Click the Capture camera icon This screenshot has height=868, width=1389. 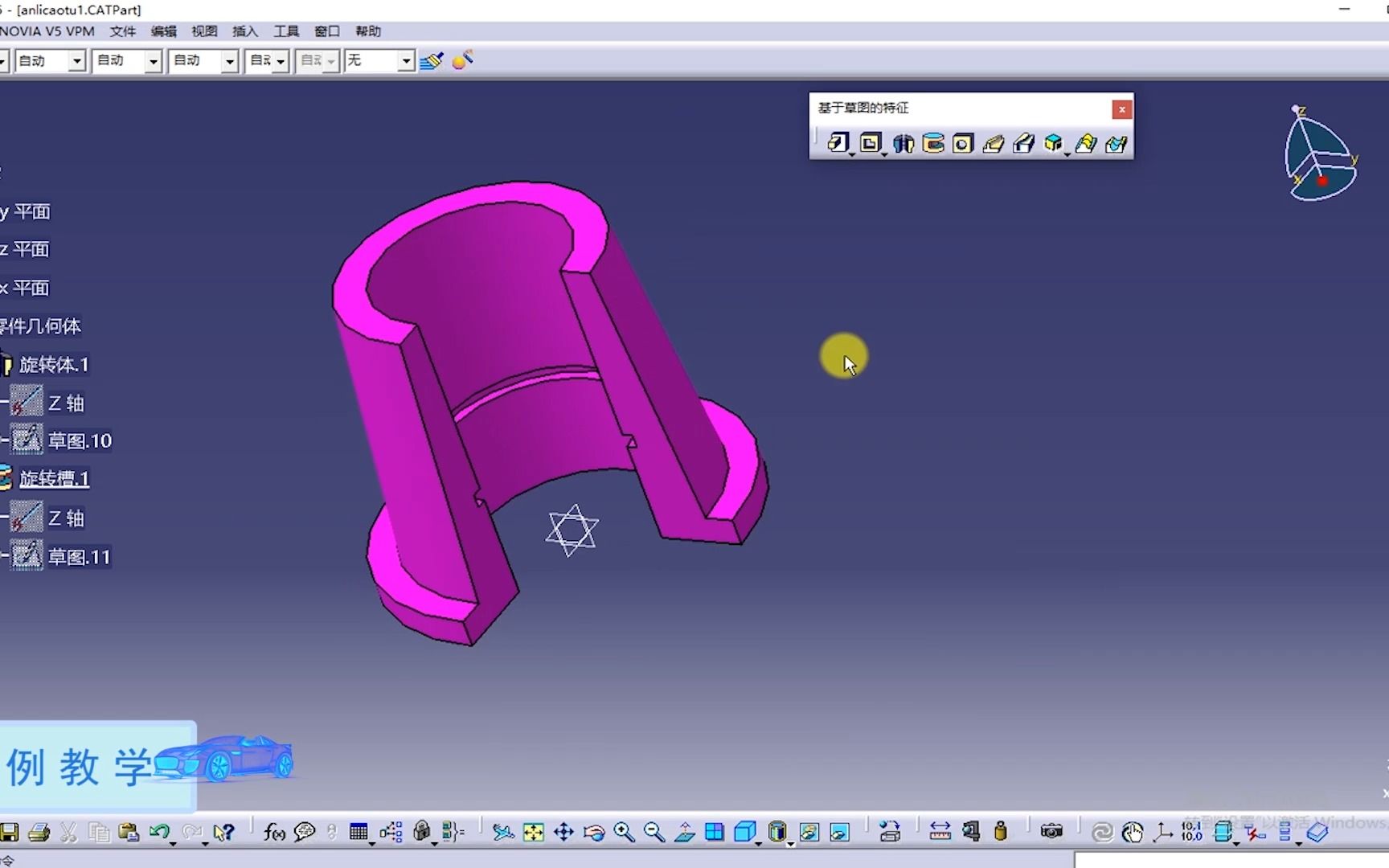pos(1051,832)
